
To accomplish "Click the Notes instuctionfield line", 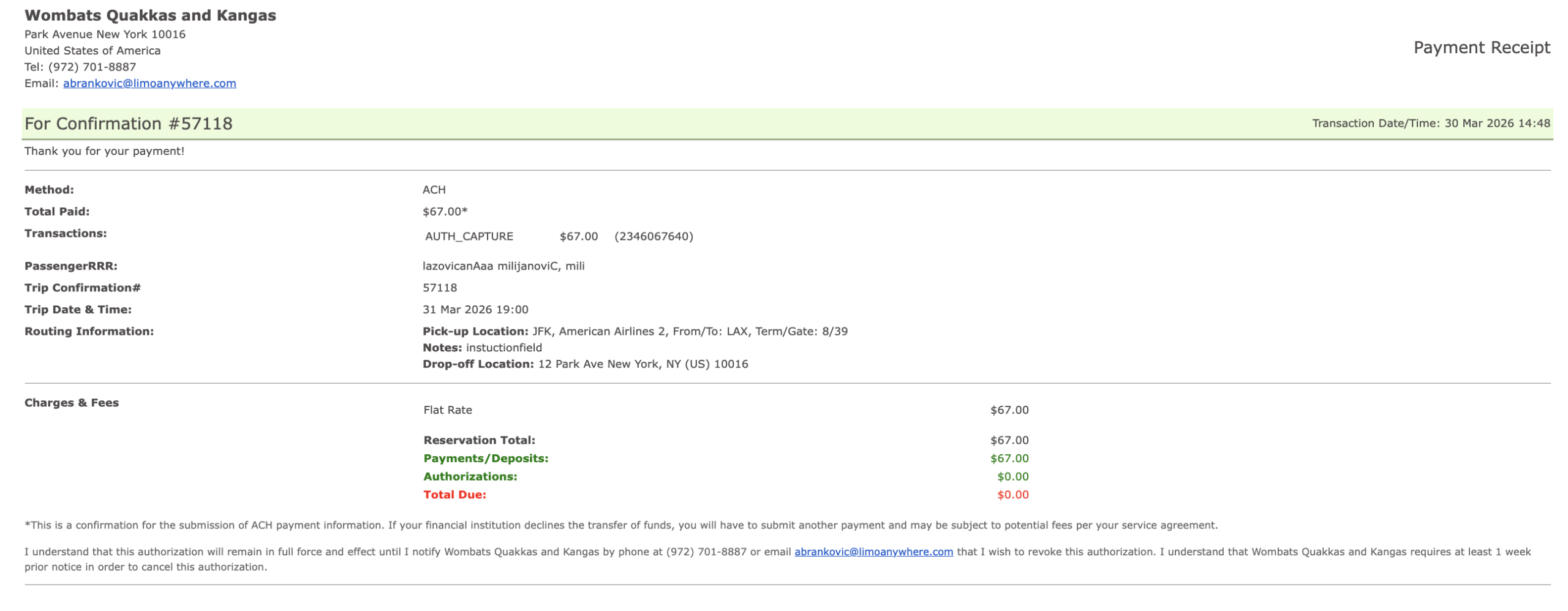I will (482, 348).
